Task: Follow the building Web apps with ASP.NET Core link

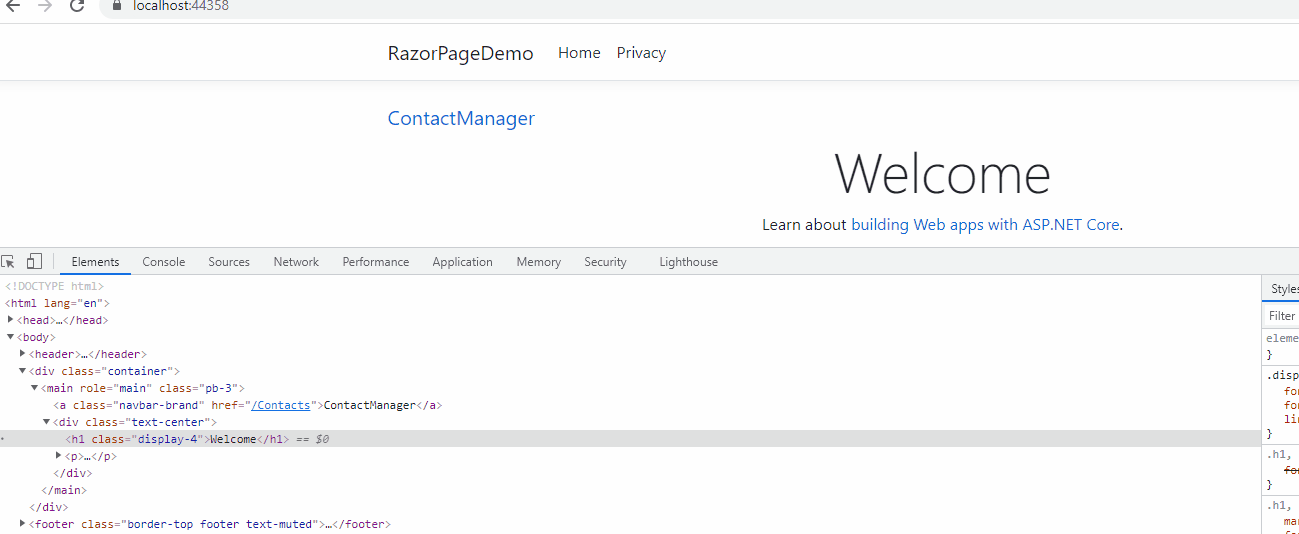Action: pos(985,225)
